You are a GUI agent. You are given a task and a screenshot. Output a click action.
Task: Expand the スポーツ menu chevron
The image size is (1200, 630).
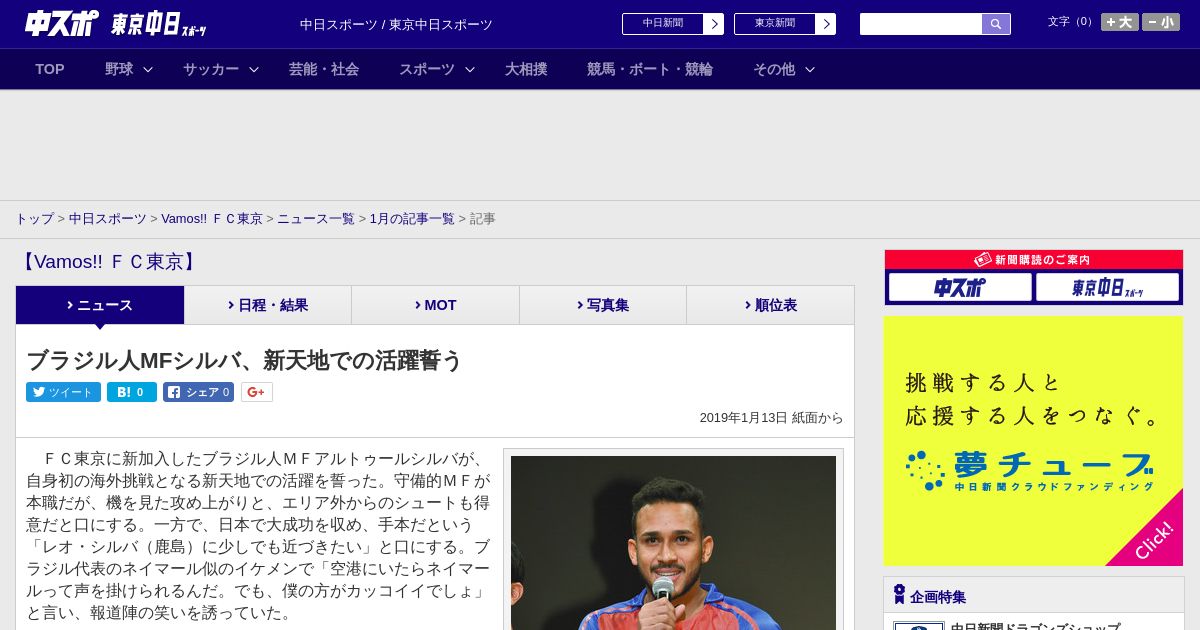[x=470, y=69]
